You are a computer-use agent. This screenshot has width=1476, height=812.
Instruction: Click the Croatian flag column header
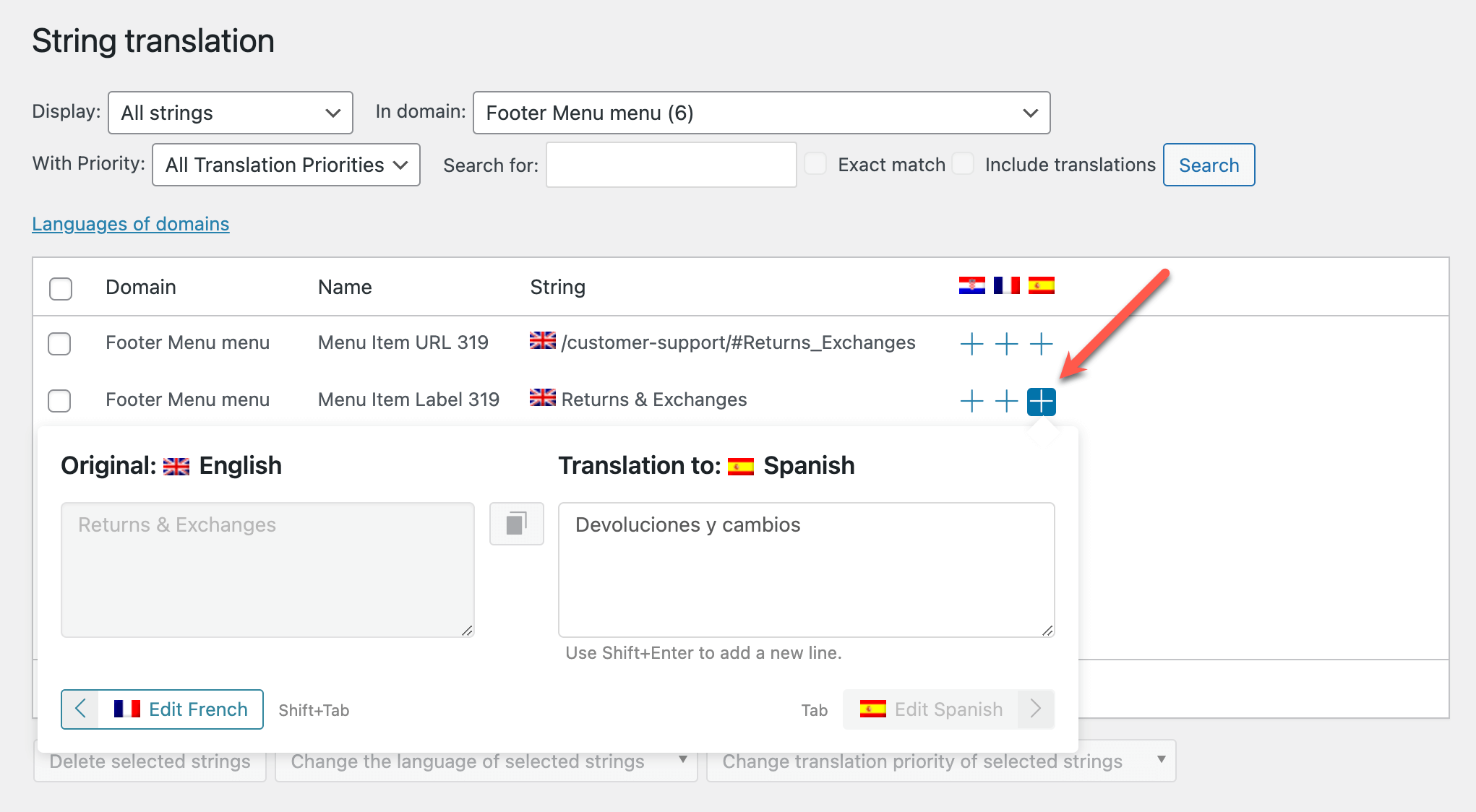(971, 286)
